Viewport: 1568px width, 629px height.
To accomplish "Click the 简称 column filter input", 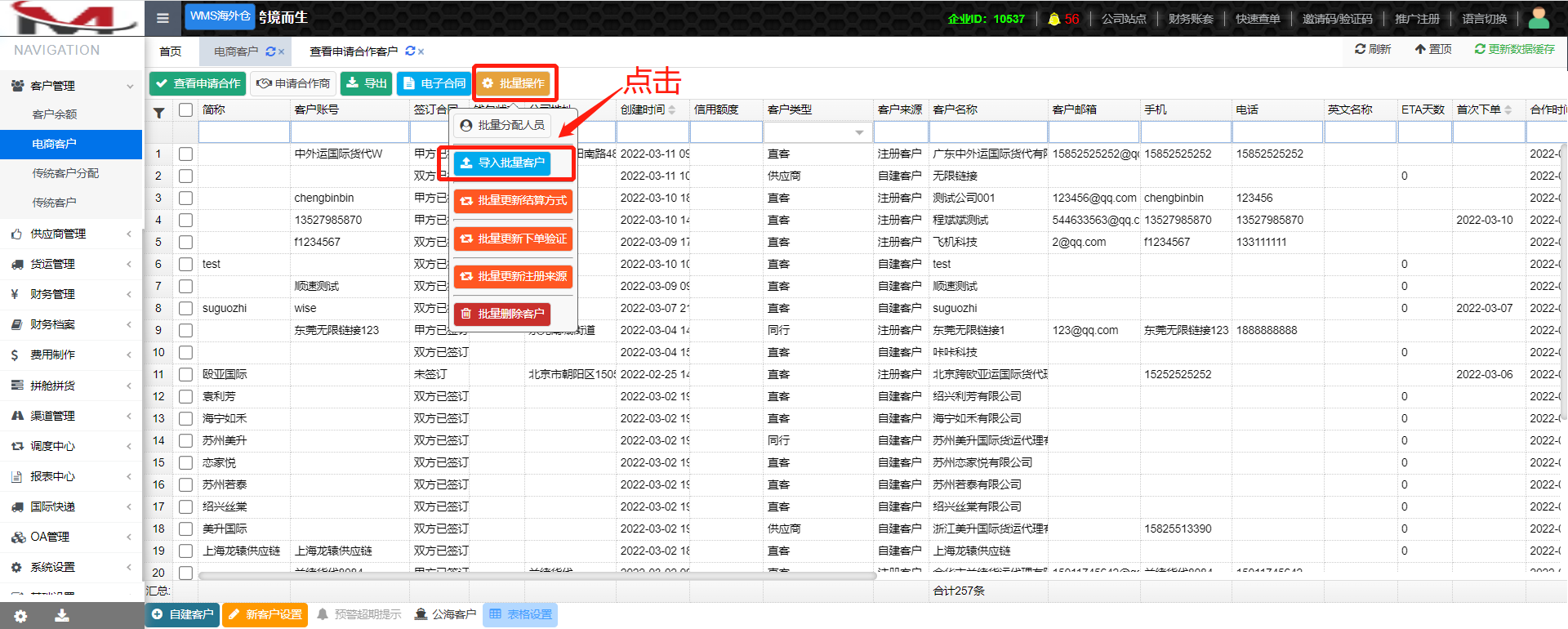I will (x=243, y=132).
